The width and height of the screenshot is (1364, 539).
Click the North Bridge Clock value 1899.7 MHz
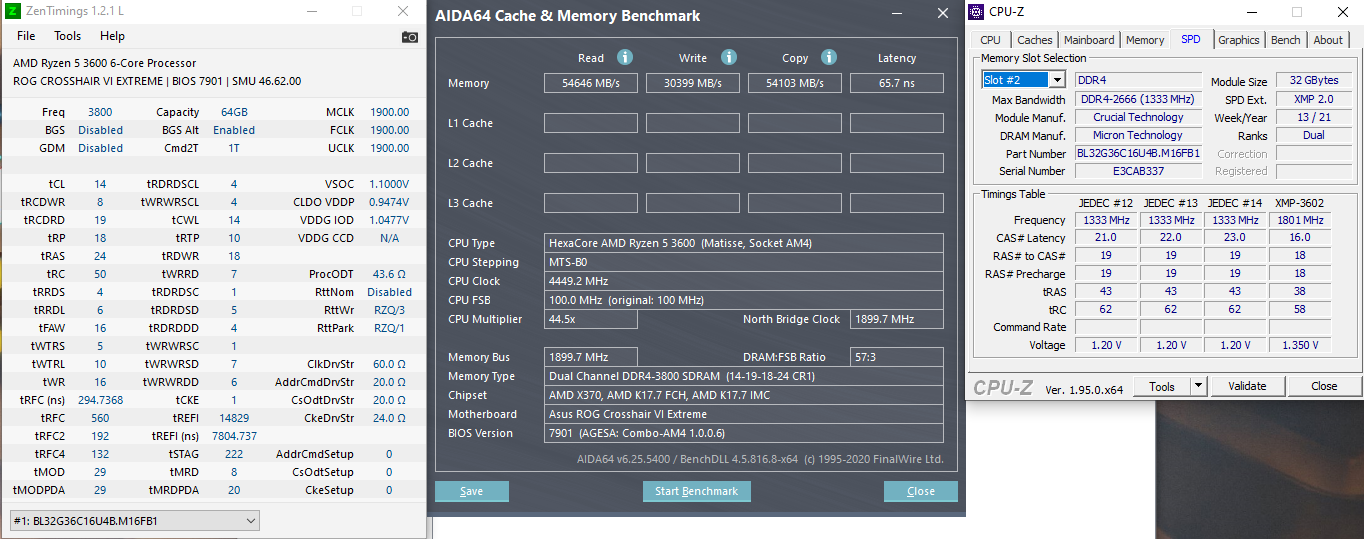897,320
